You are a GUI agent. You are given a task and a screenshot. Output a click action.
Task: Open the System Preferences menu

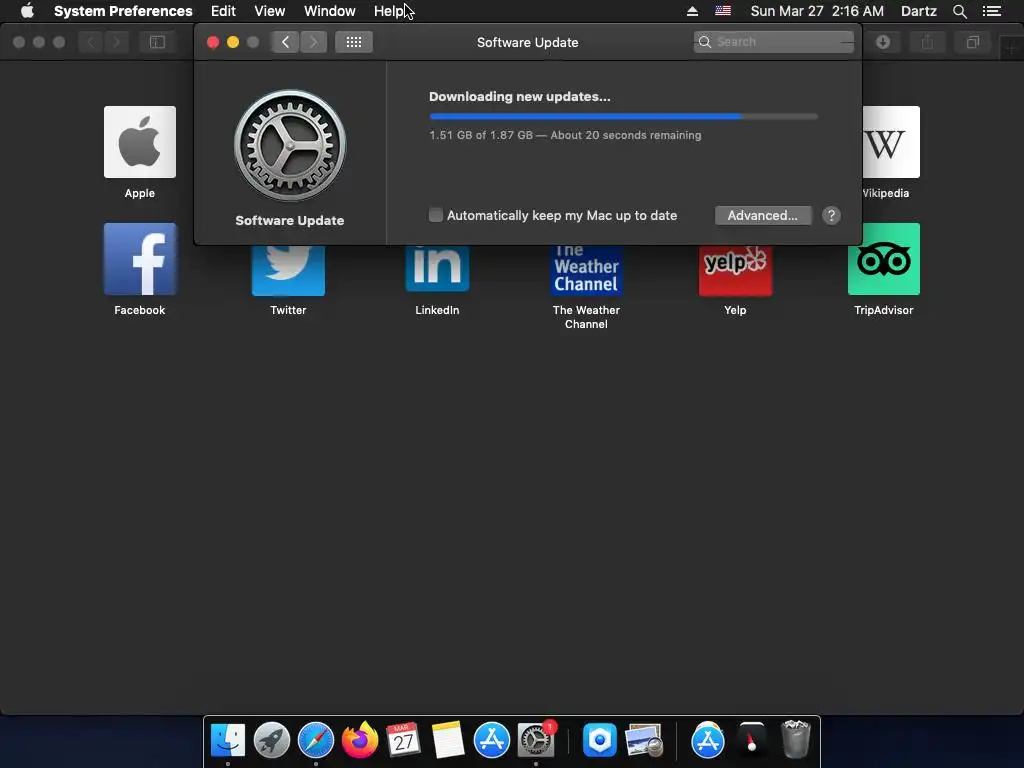[x=123, y=11]
